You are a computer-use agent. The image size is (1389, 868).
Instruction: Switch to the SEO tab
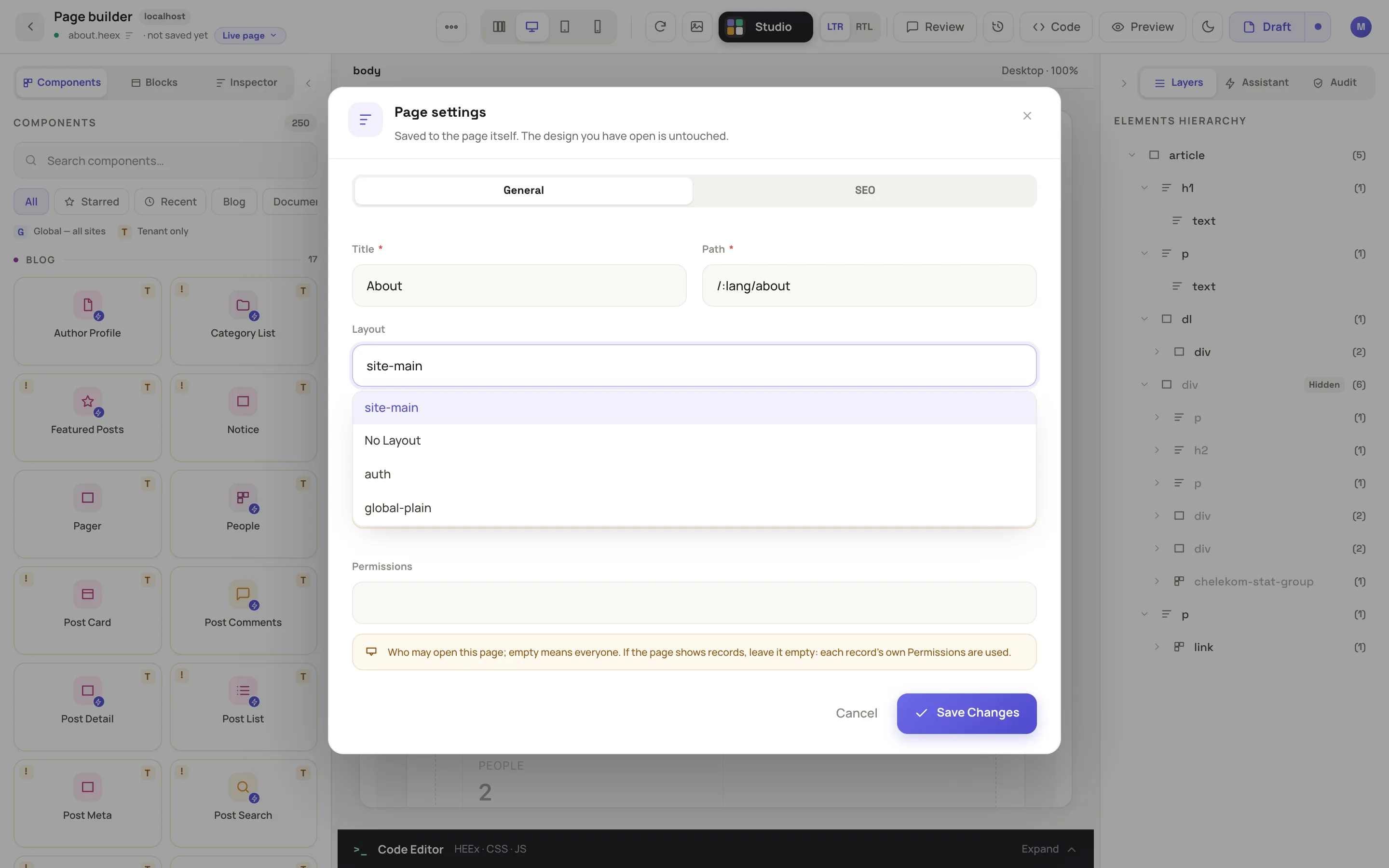pyautogui.click(x=864, y=190)
